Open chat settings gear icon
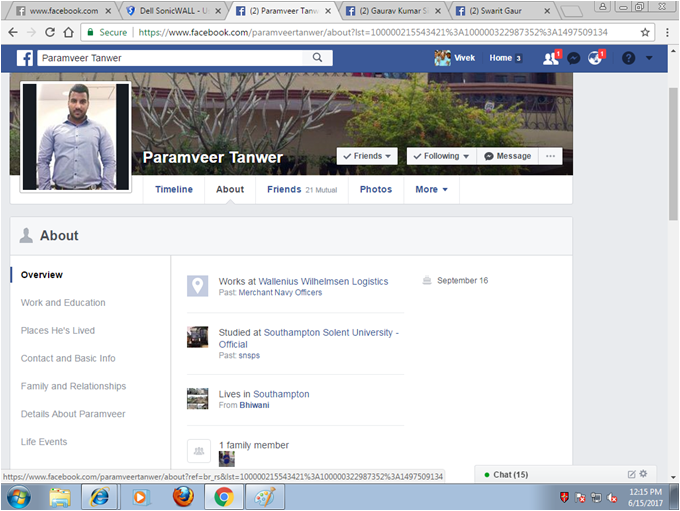The height and width of the screenshot is (511, 680). 643,474
